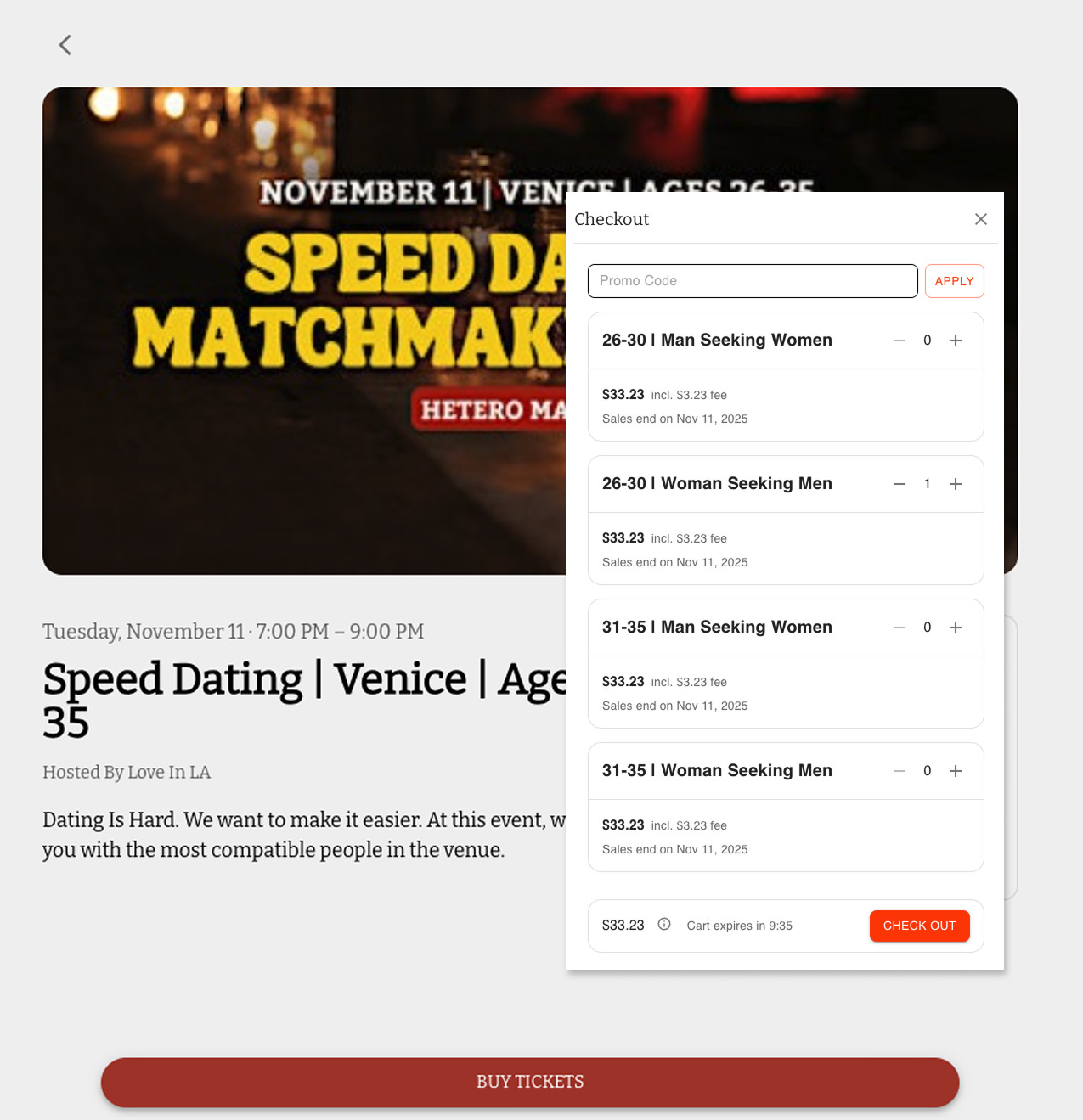Increase 26-30 Man Seeking Women ticket quantity
This screenshot has width=1083, height=1120.
tap(956, 341)
